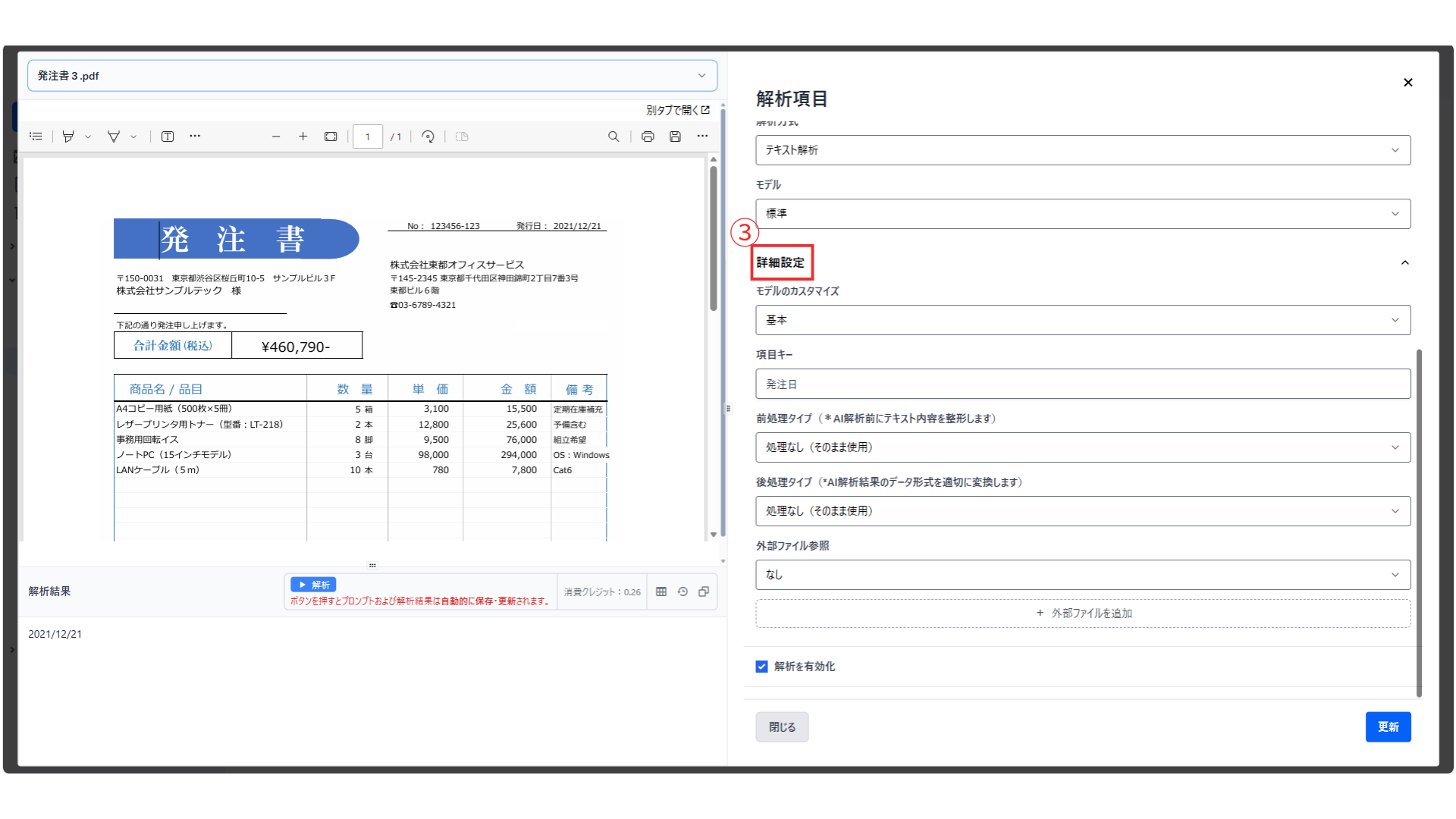Image resolution: width=1456 pixels, height=819 pixels.
Task: Click the 詳細設定 section heading
Action: pos(780,262)
